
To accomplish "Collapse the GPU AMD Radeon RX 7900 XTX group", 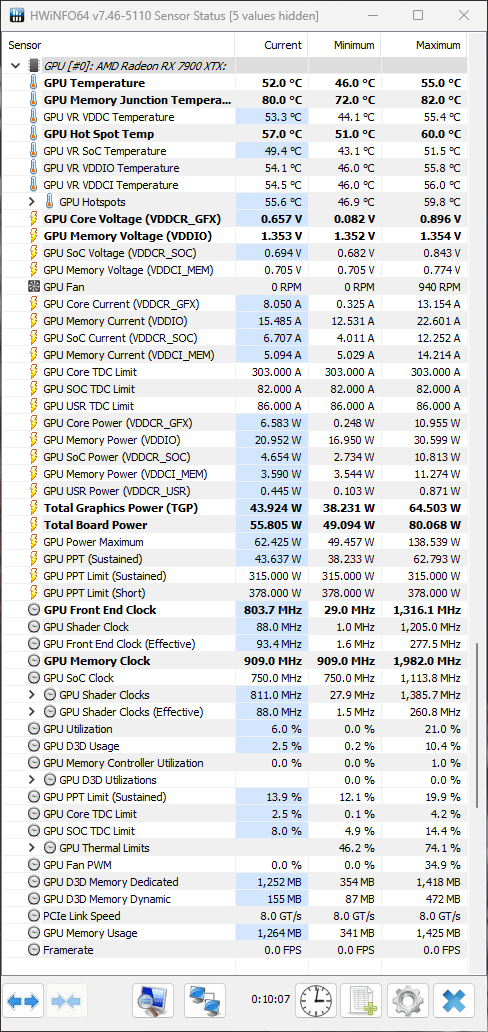I will click(x=16, y=66).
